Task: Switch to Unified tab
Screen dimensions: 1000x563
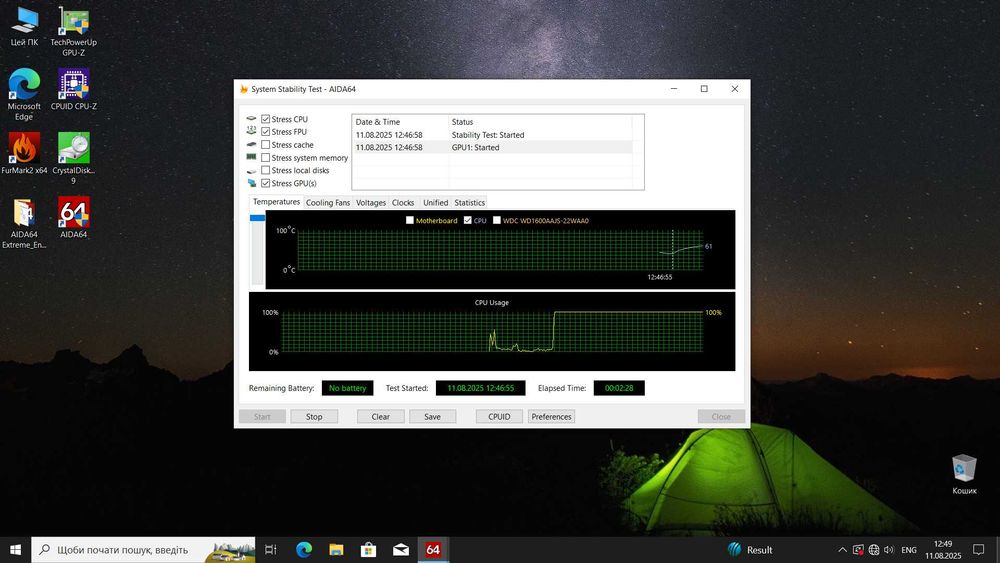Action: point(436,203)
